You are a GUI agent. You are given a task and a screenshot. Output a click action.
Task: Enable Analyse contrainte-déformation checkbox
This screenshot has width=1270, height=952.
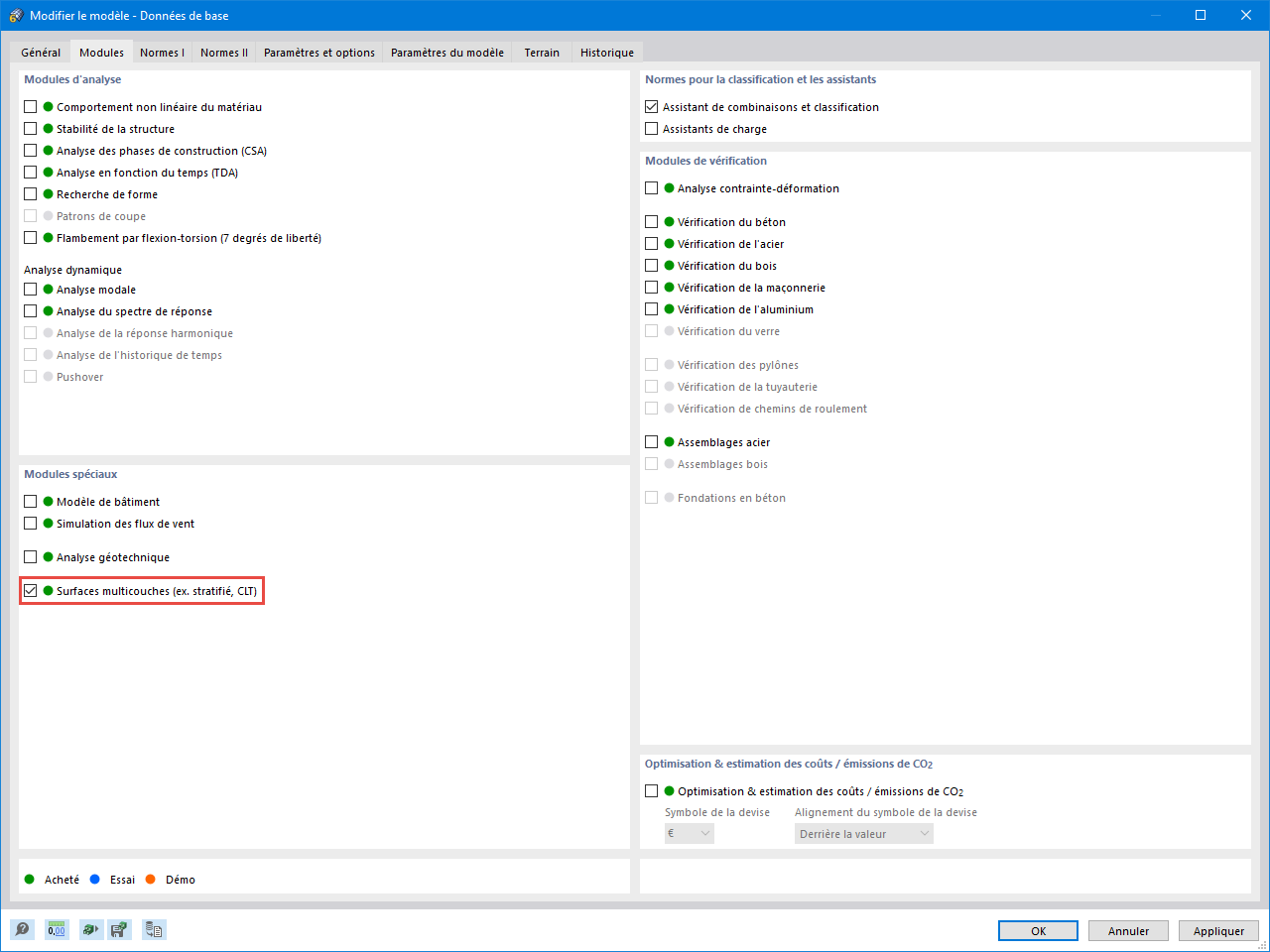[652, 188]
